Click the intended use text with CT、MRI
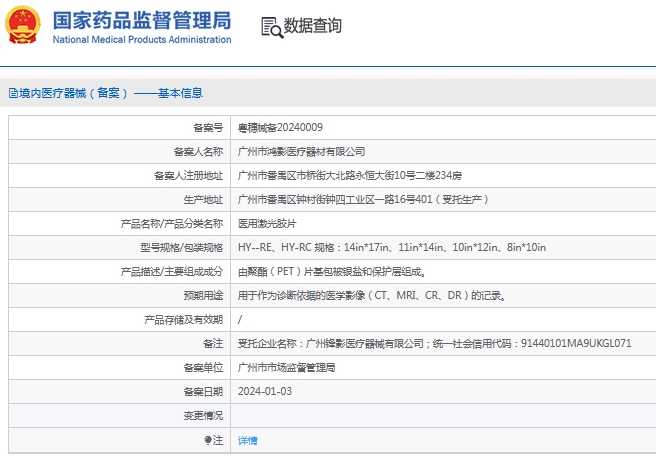 pos(372,295)
